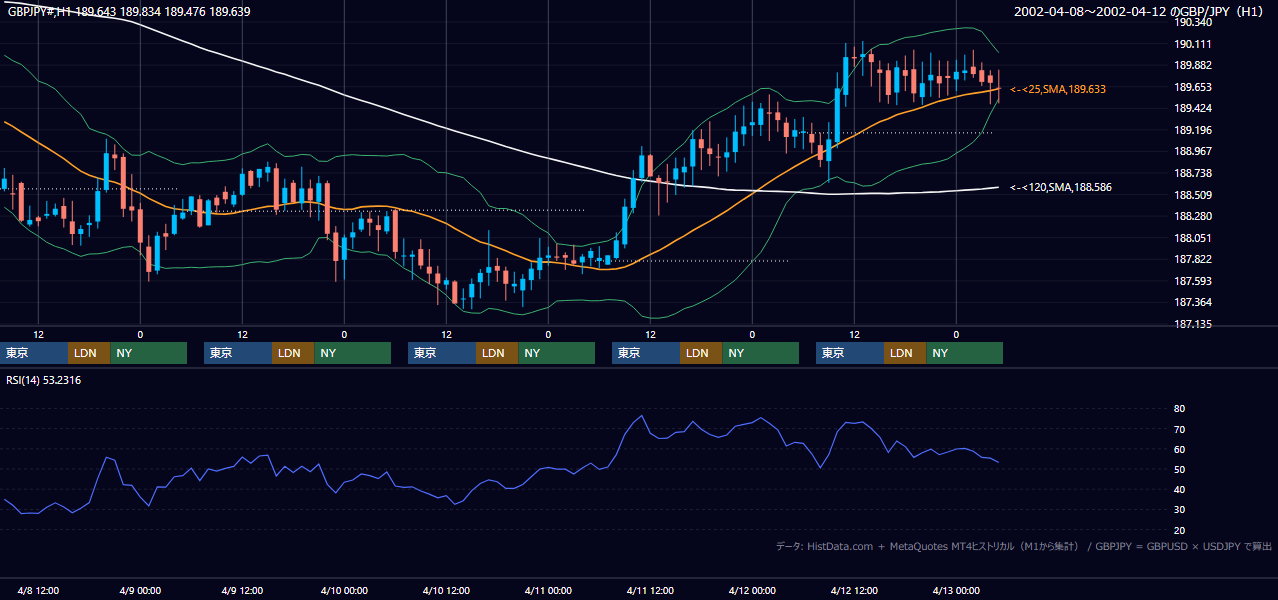Select the 4/11 12:00 time axis marker
Screen dimensions: 1278x600
(650, 591)
